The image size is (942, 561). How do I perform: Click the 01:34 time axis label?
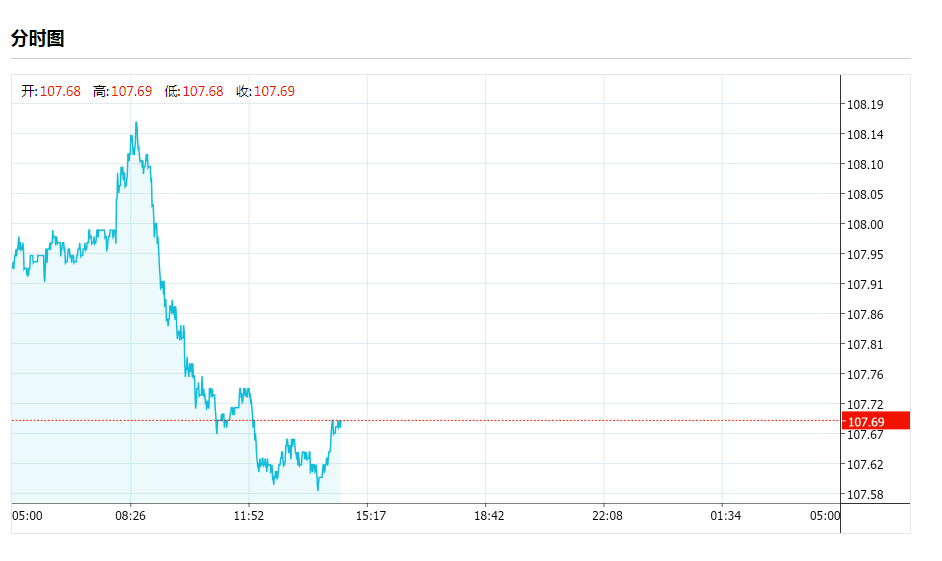coord(726,516)
